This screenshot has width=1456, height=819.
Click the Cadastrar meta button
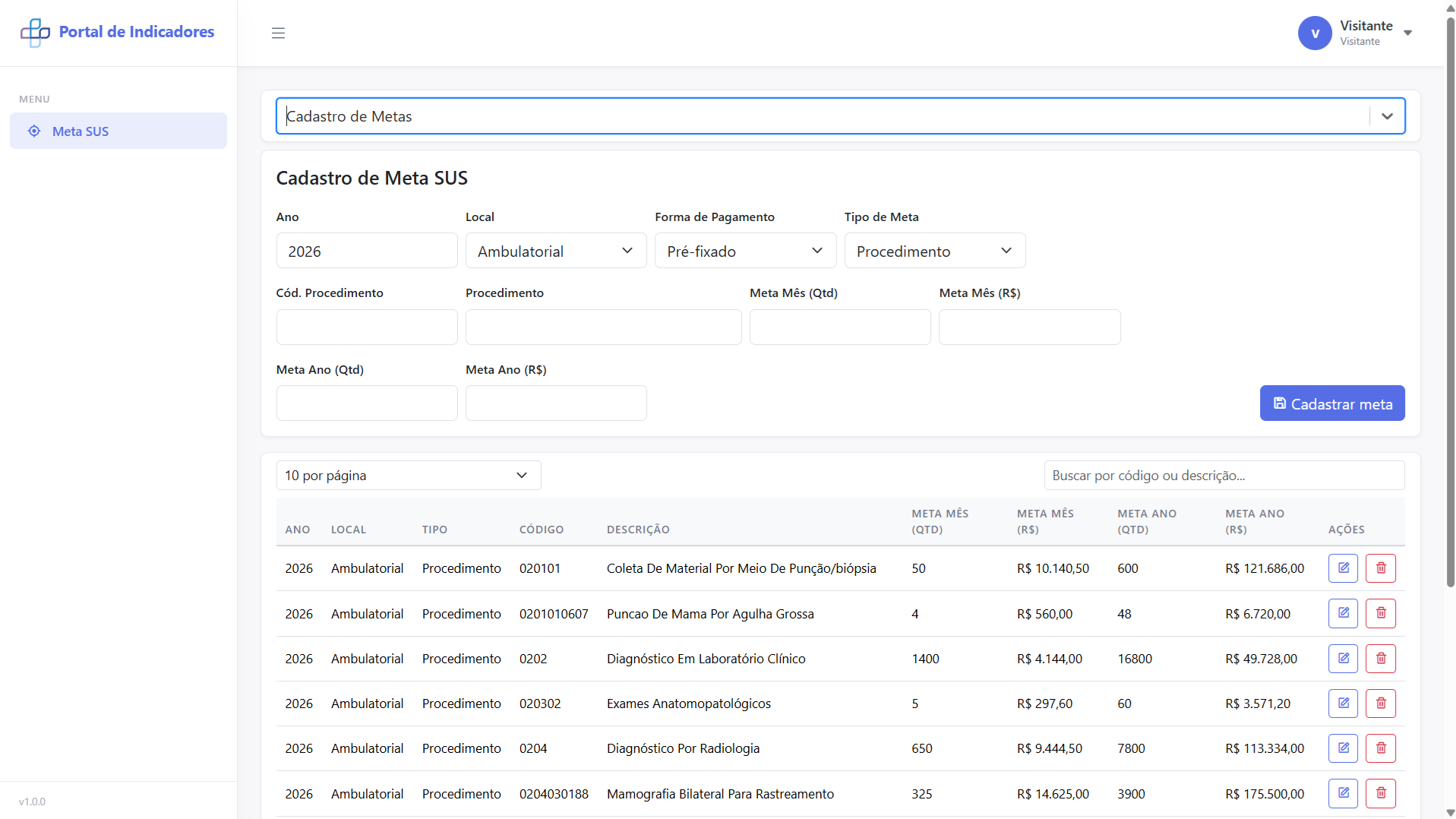pyautogui.click(x=1332, y=403)
